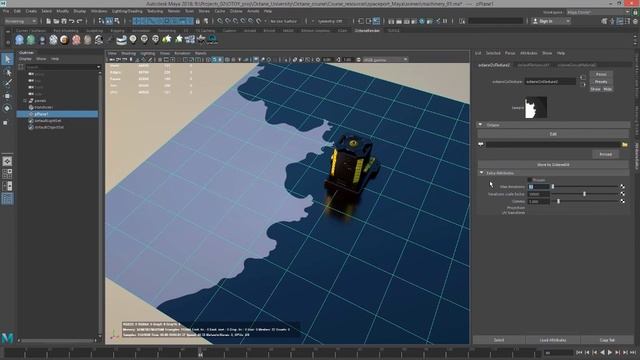The image size is (640, 360).
Task: Click the orange sphere material shelf icon
Action: pos(64,40)
